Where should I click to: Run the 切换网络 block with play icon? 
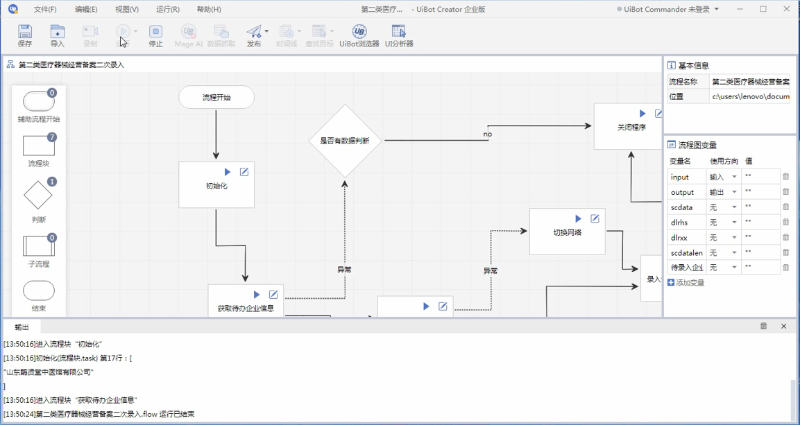(579, 218)
